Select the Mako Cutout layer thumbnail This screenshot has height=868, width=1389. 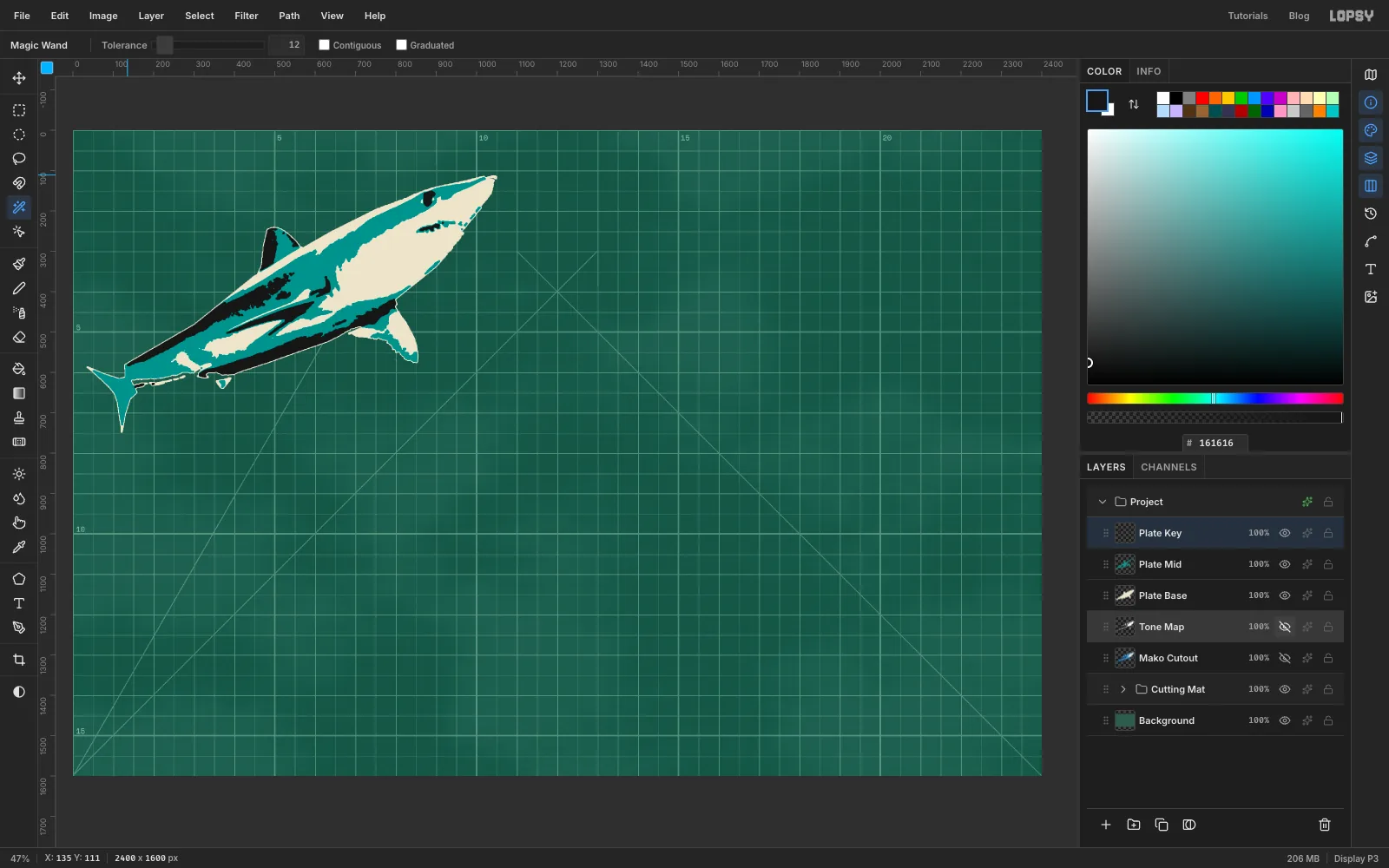[x=1125, y=658]
